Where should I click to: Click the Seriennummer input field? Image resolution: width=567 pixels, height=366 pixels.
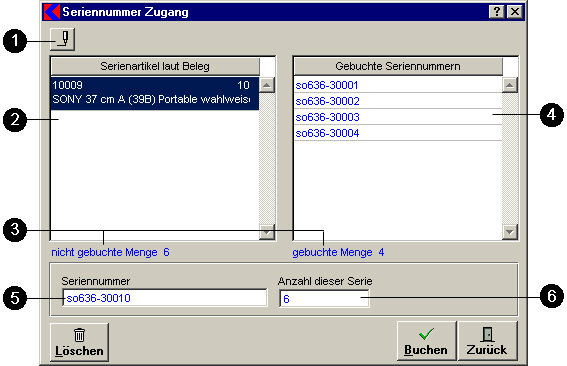pyautogui.click(x=165, y=298)
